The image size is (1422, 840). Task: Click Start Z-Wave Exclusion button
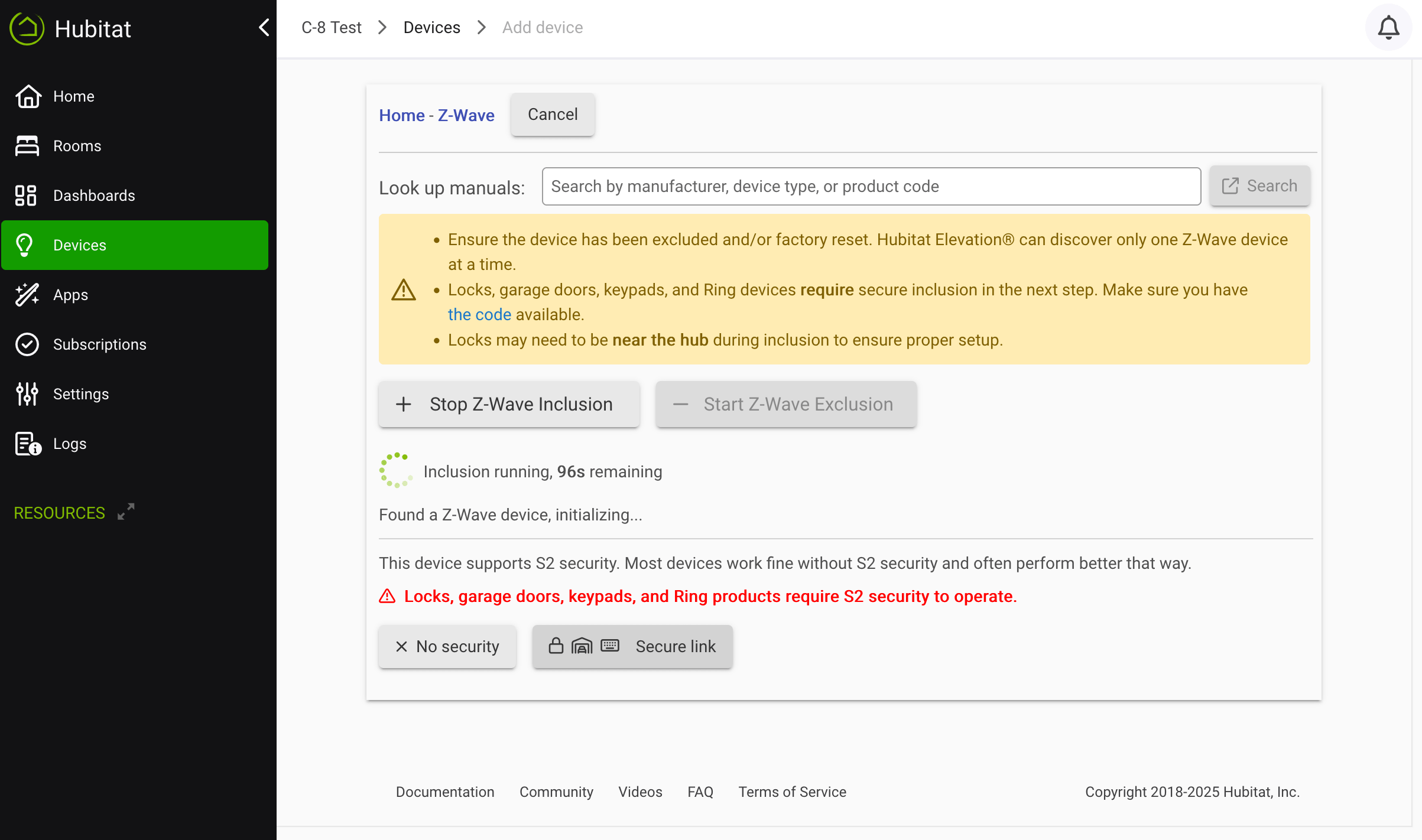tap(785, 404)
